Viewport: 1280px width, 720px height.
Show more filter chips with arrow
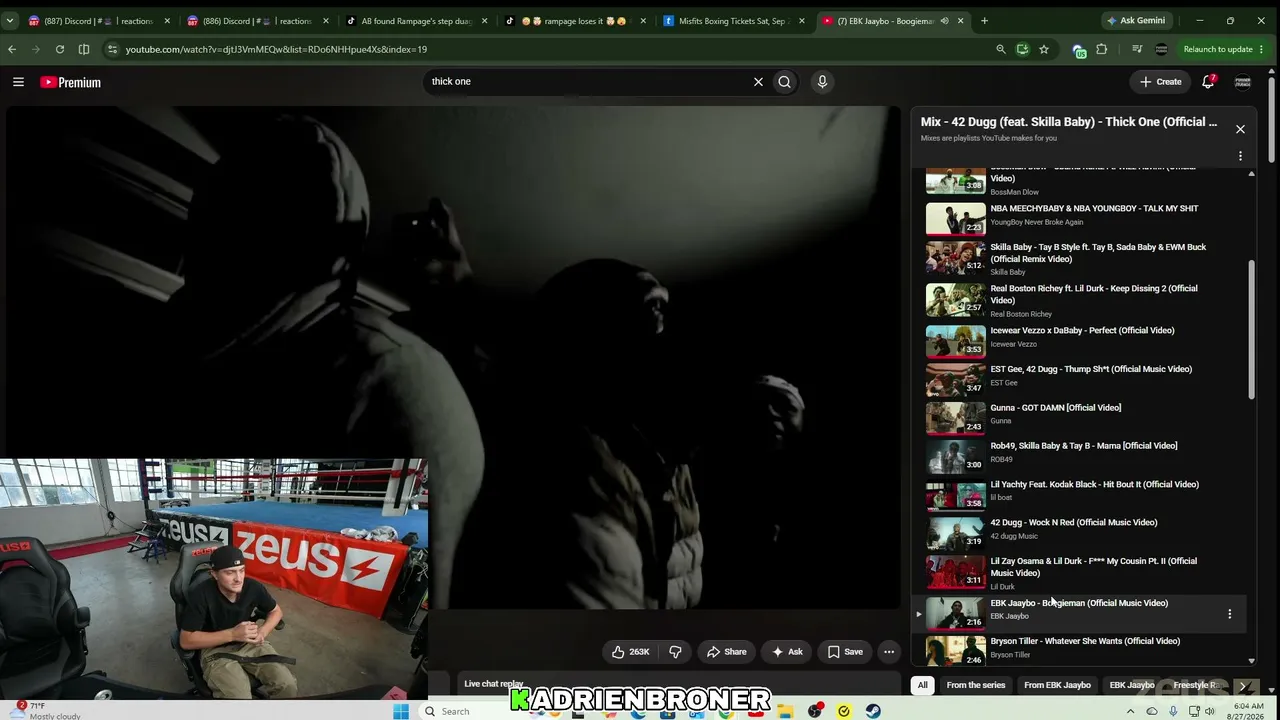pyautogui.click(x=1244, y=686)
